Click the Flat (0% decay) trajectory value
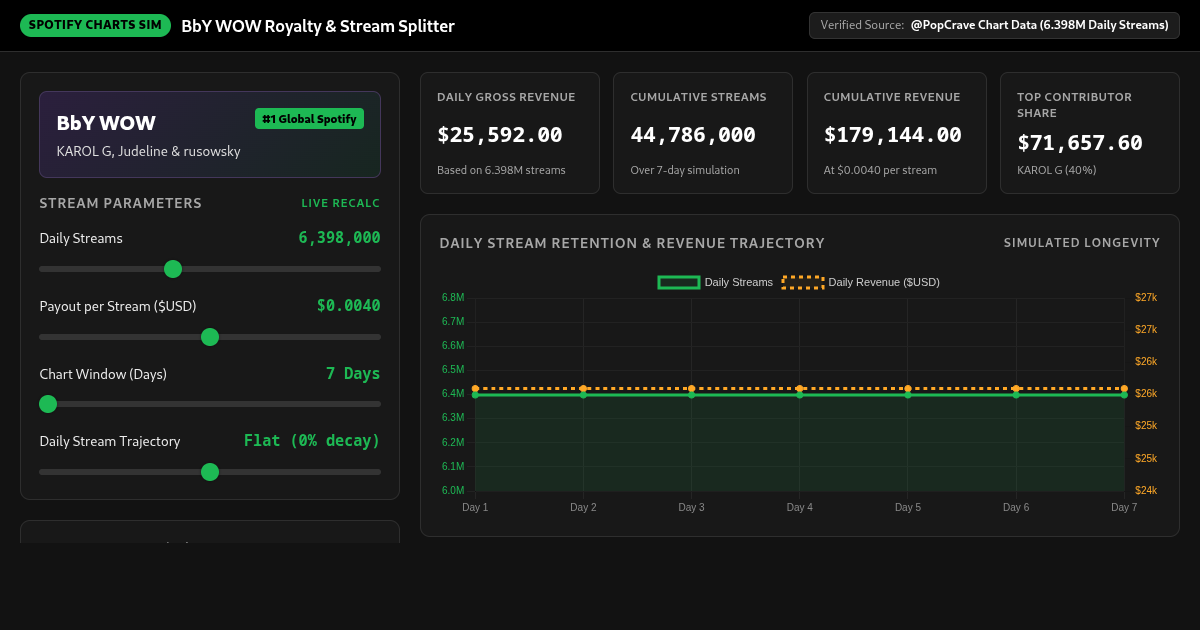This screenshot has width=1200, height=630. coord(312,440)
